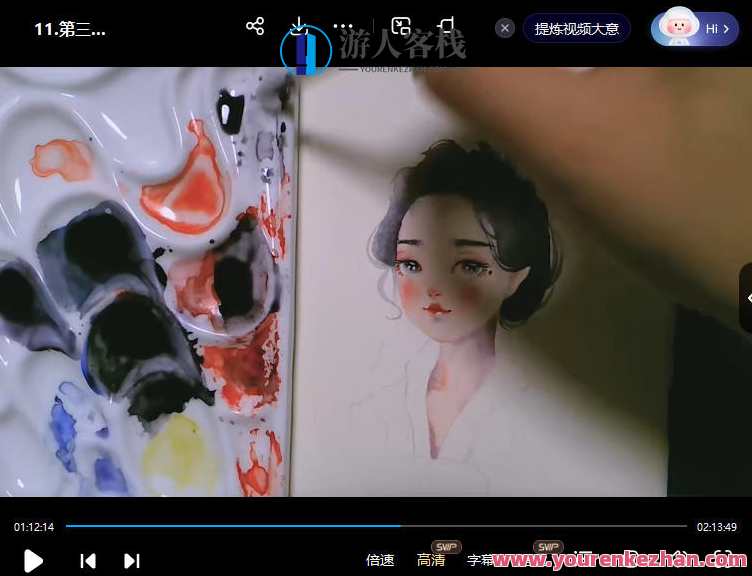Click 提炼视频大意 summary button
This screenshot has width=752, height=576.
coord(576,28)
